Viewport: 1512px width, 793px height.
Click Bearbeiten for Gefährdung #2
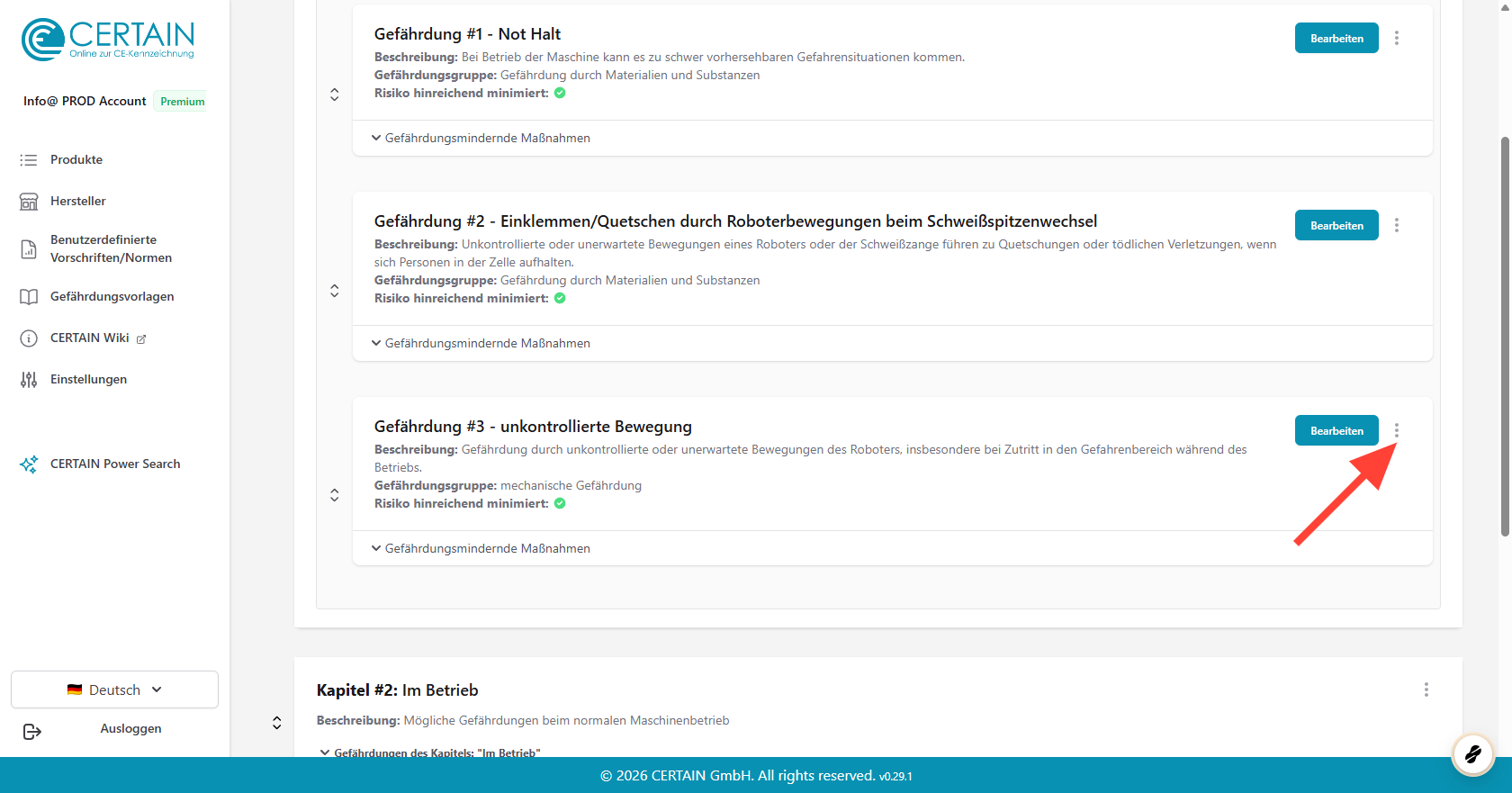pos(1336,225)
